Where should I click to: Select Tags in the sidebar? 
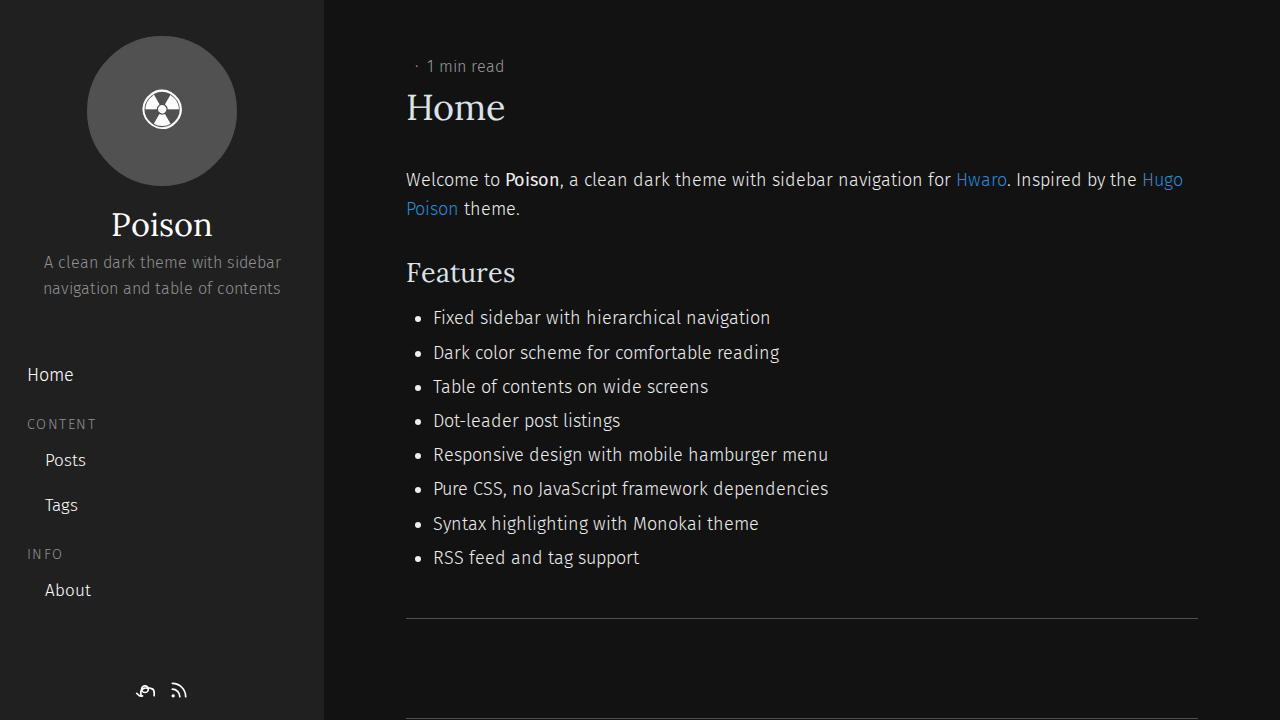coord(61,506)
